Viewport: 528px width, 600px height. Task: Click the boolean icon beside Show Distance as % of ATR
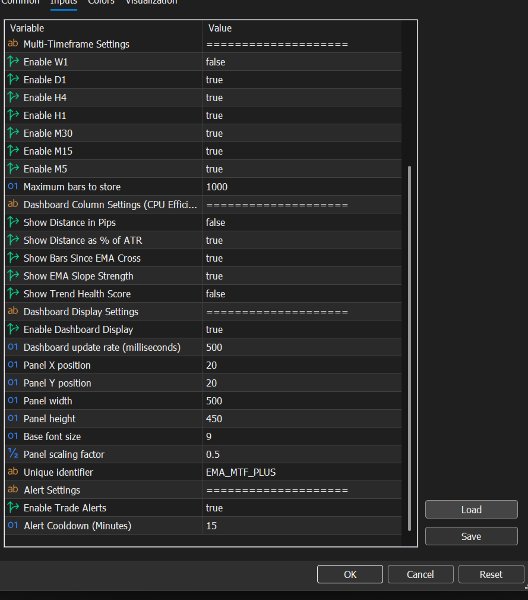13,240
